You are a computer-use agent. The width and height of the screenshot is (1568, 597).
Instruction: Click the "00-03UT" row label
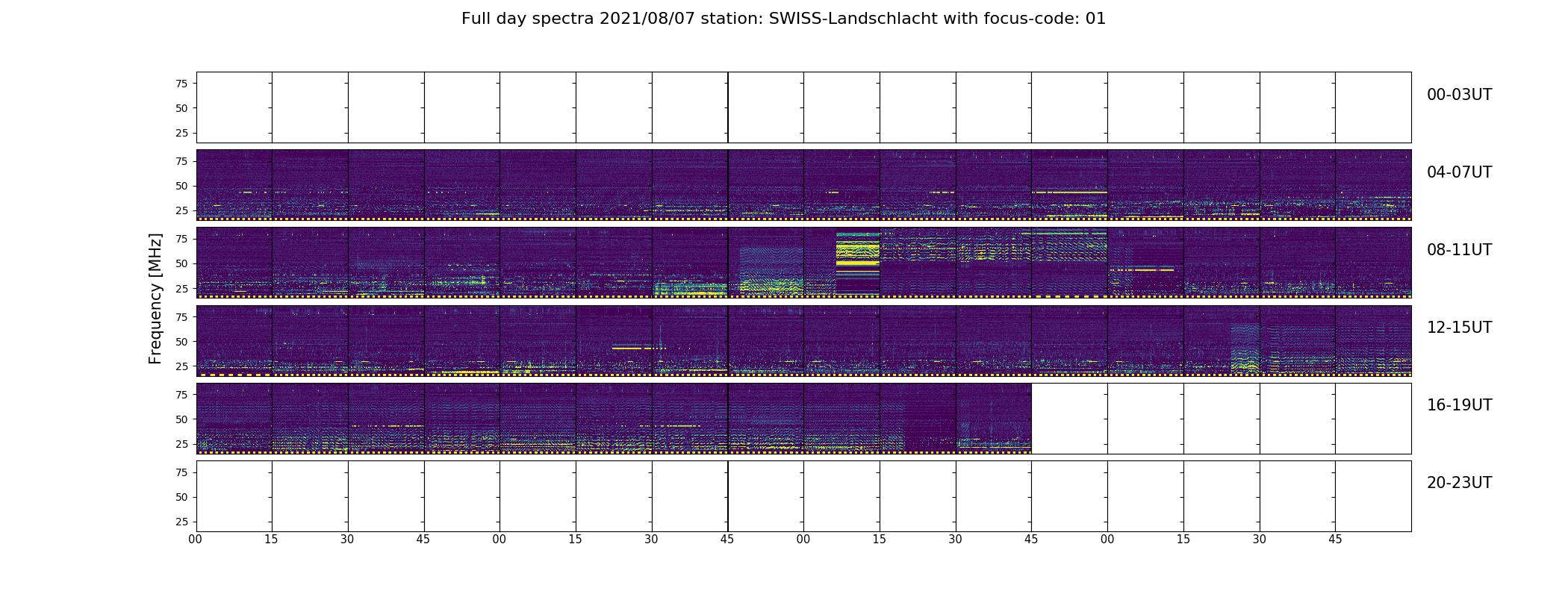(x=1459, y=95)
